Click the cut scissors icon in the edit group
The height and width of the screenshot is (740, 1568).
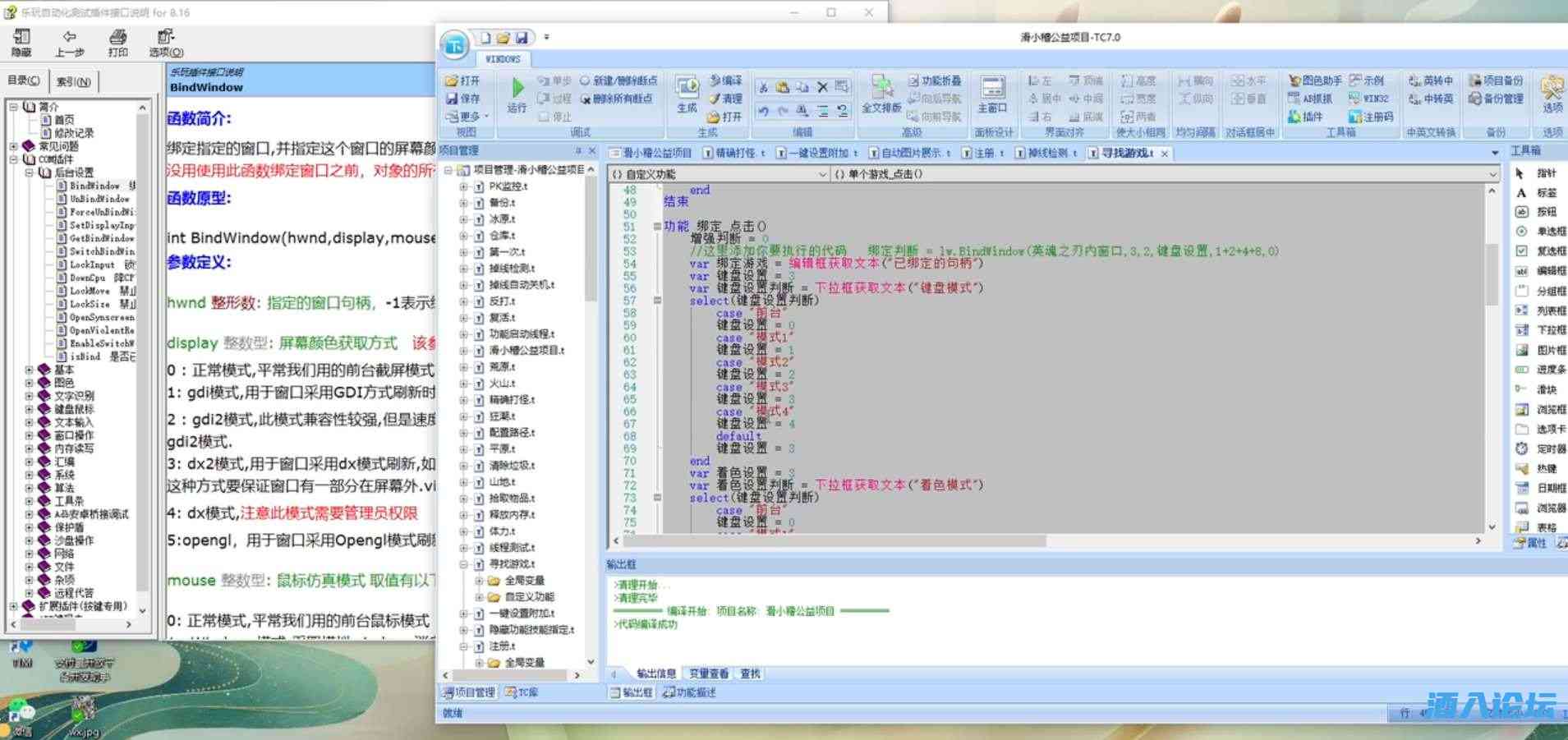(x=764, y=87)
